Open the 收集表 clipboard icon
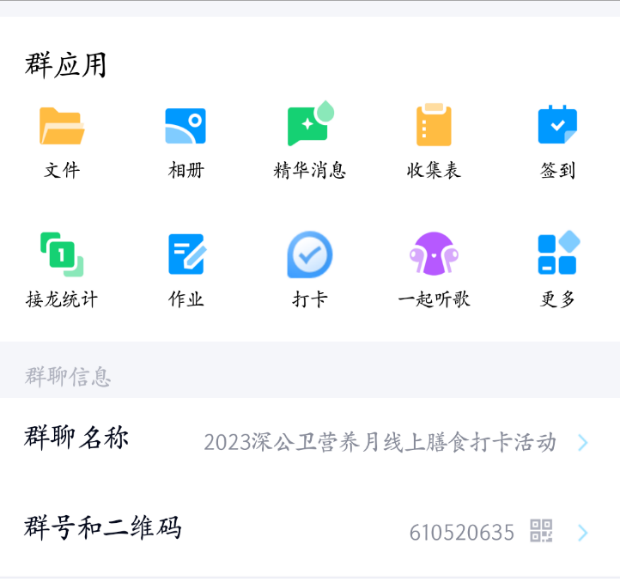 [x=434, y=125]
